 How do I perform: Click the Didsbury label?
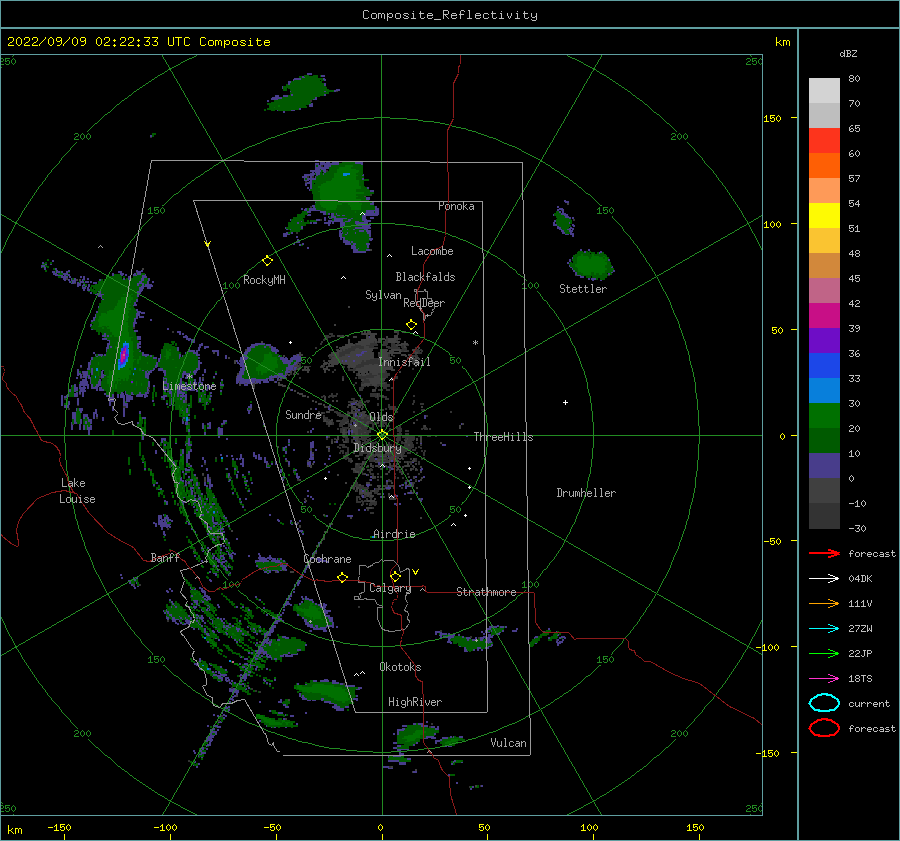(x=377, y=448)
